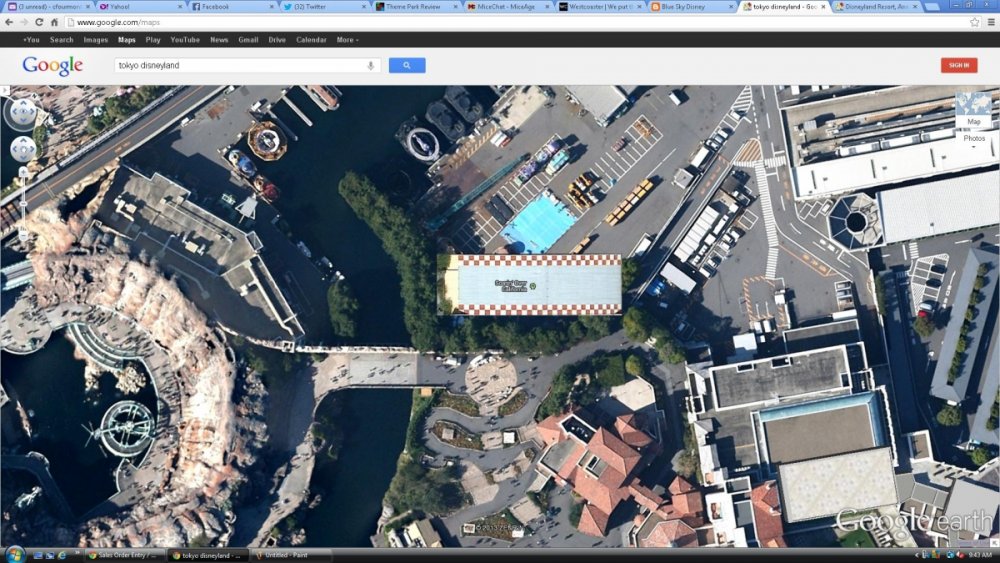Click the pan navigation control's center
The width and height of the screenshot is (1000, 563).
pos(22,150)
